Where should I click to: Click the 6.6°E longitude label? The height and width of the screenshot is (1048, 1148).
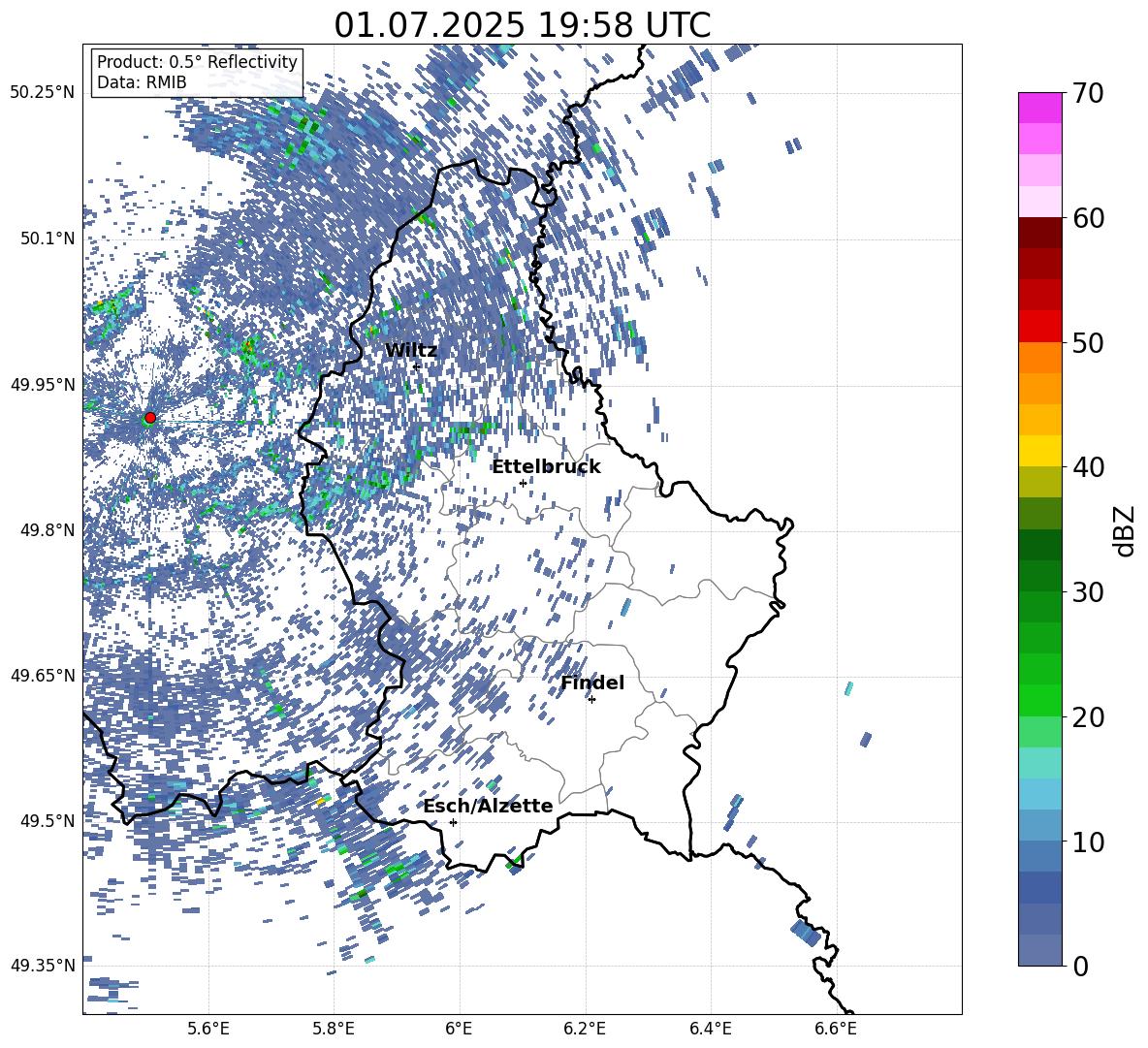coord(836,1029)
